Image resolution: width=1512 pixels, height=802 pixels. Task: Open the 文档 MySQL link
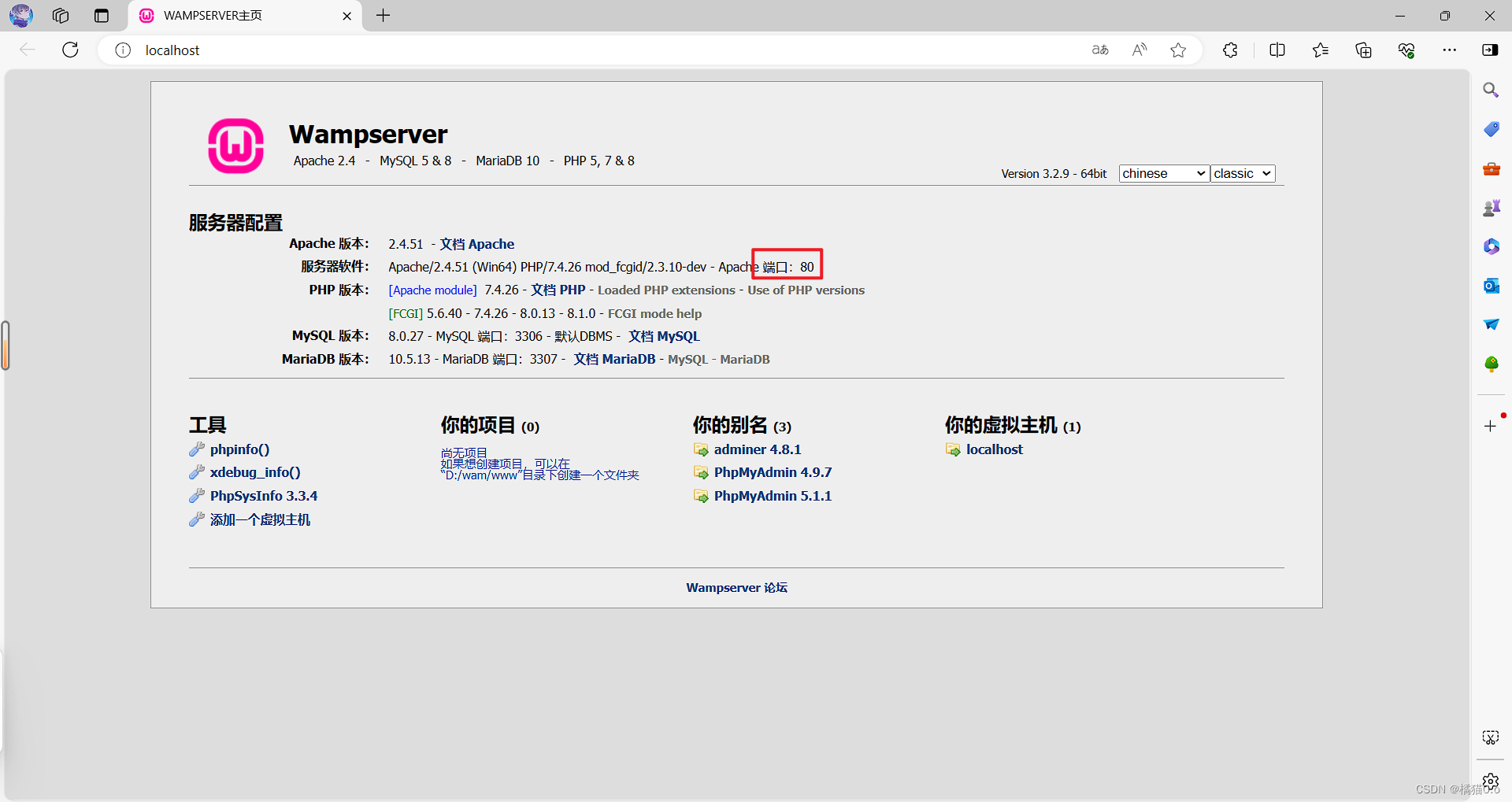[664, 336]
